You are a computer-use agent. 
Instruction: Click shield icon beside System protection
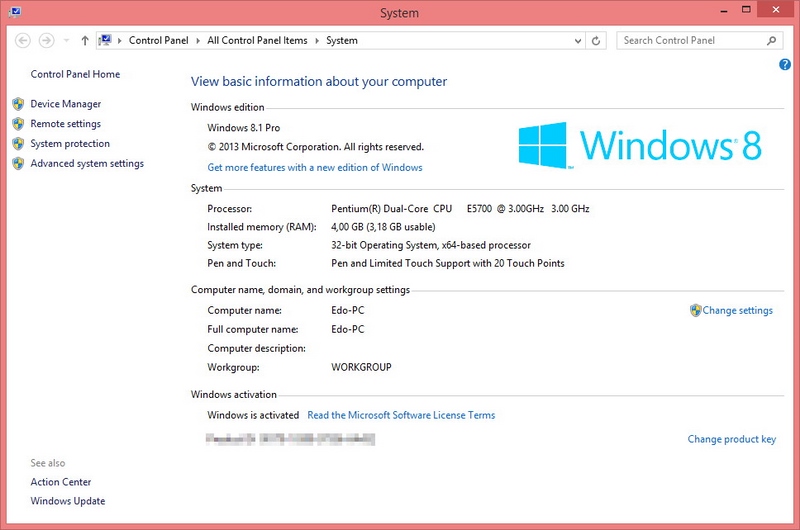tap(18, 144)
